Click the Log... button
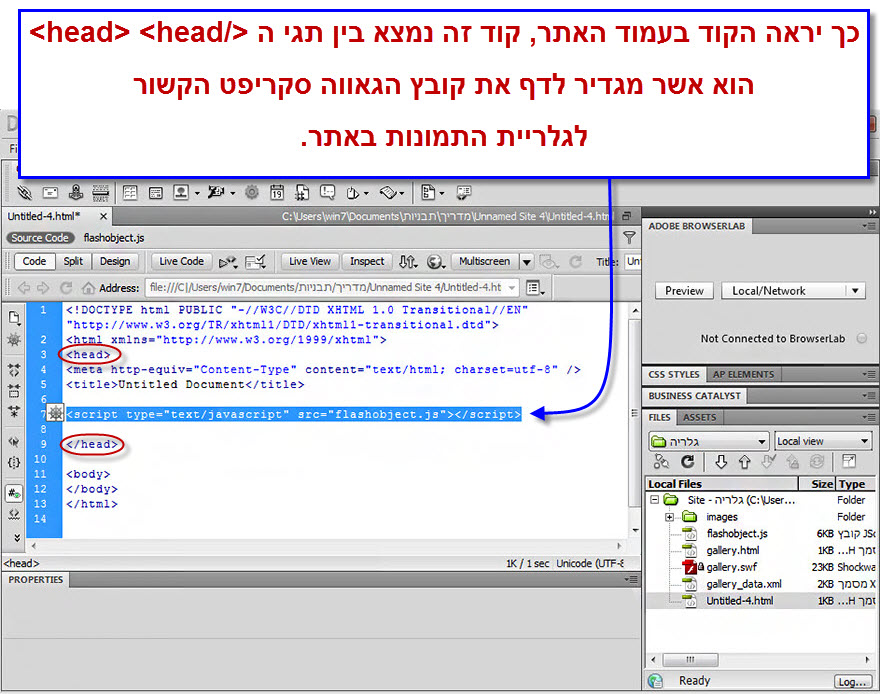The height and width of the screenshot is (694, 880). pyautogui.click(x=852, y=682)
